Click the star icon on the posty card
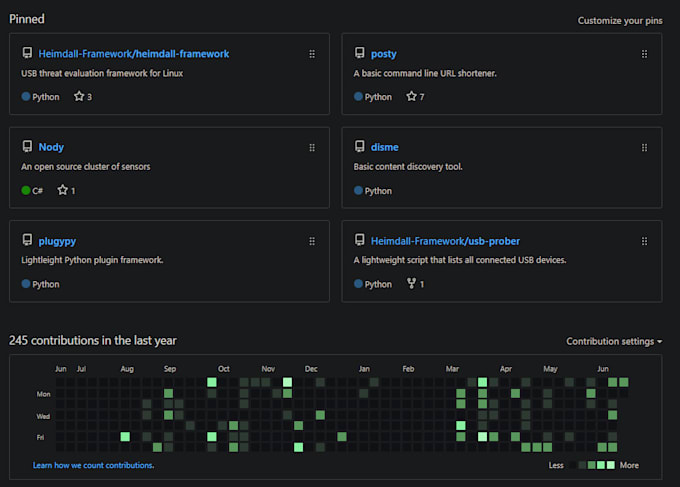 tap(411, 97)
